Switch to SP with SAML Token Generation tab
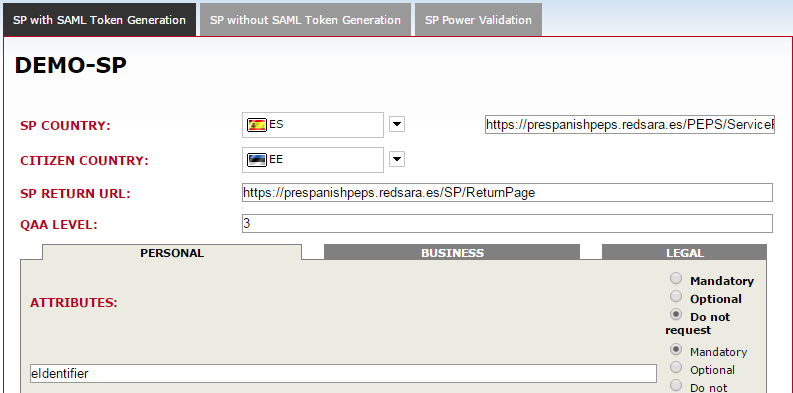The height and width of the screenshot is (393, 793). 99,20
